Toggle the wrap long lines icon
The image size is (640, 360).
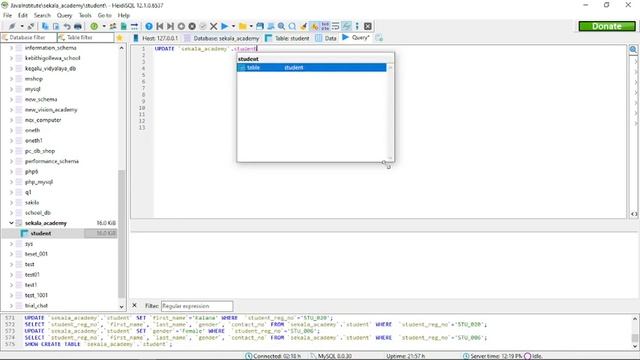click(x=336, y=26)
